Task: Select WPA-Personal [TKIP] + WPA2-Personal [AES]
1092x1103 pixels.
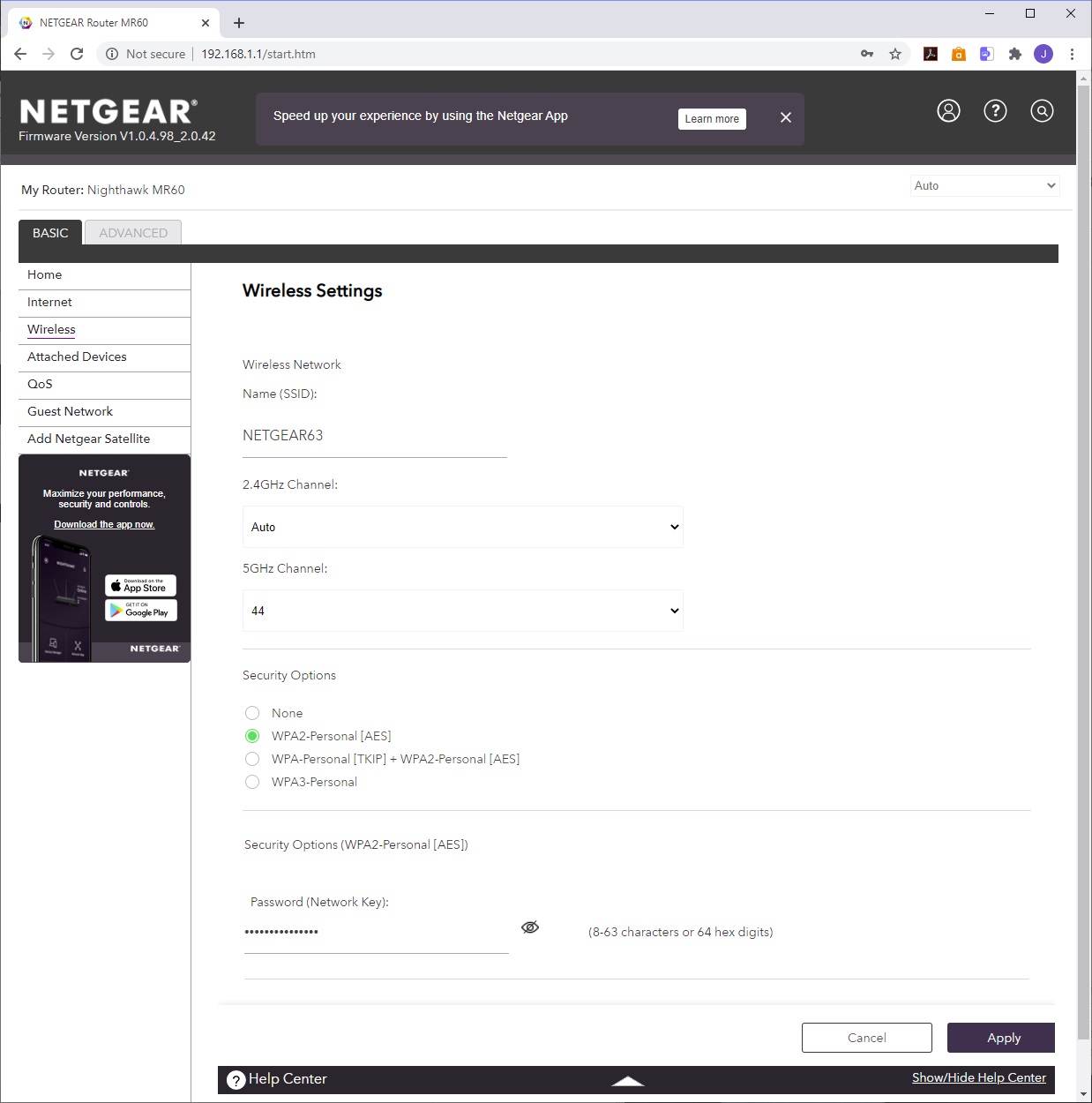Action: click(x=252, y=759)
